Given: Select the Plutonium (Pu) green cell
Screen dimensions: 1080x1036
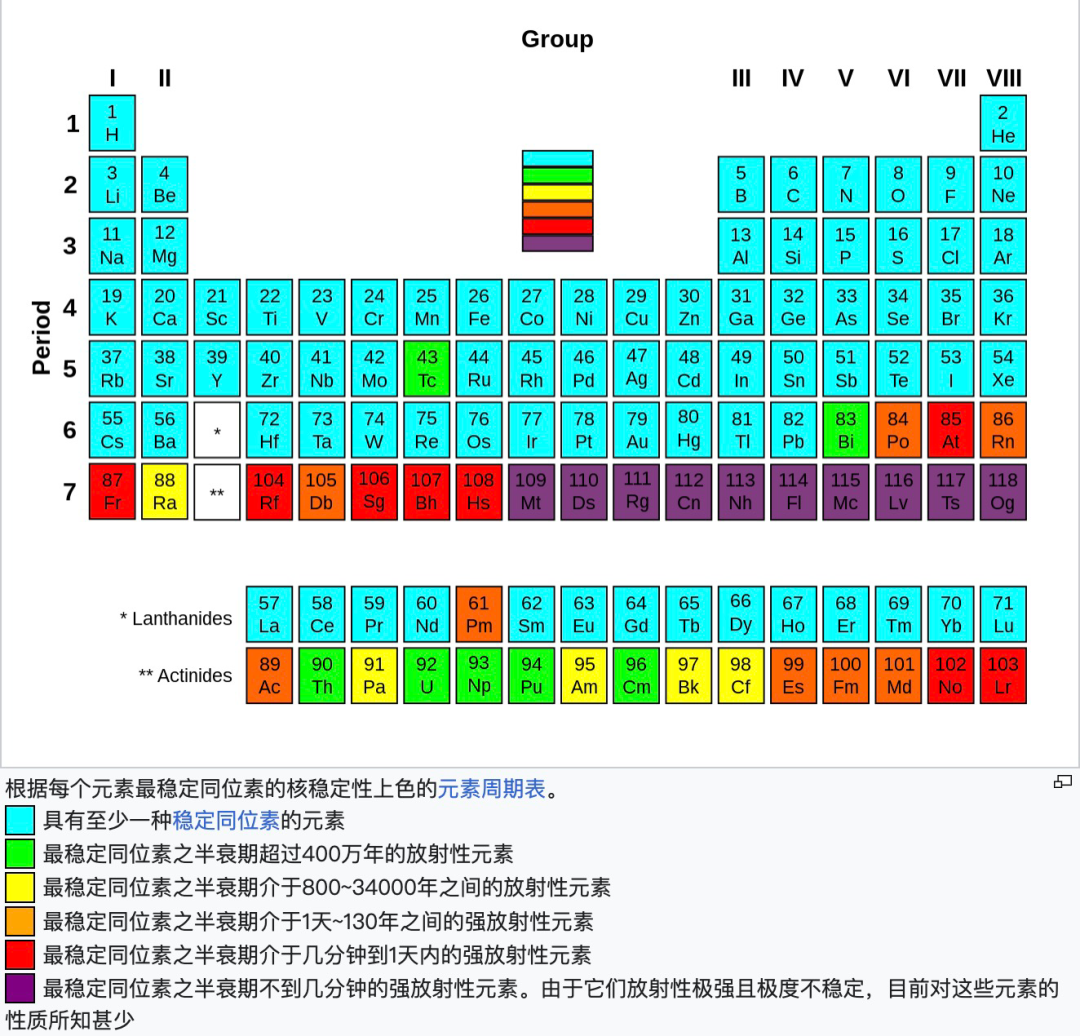Looking at the screenshot, I should pyautogui.click(x=531, y=675).
